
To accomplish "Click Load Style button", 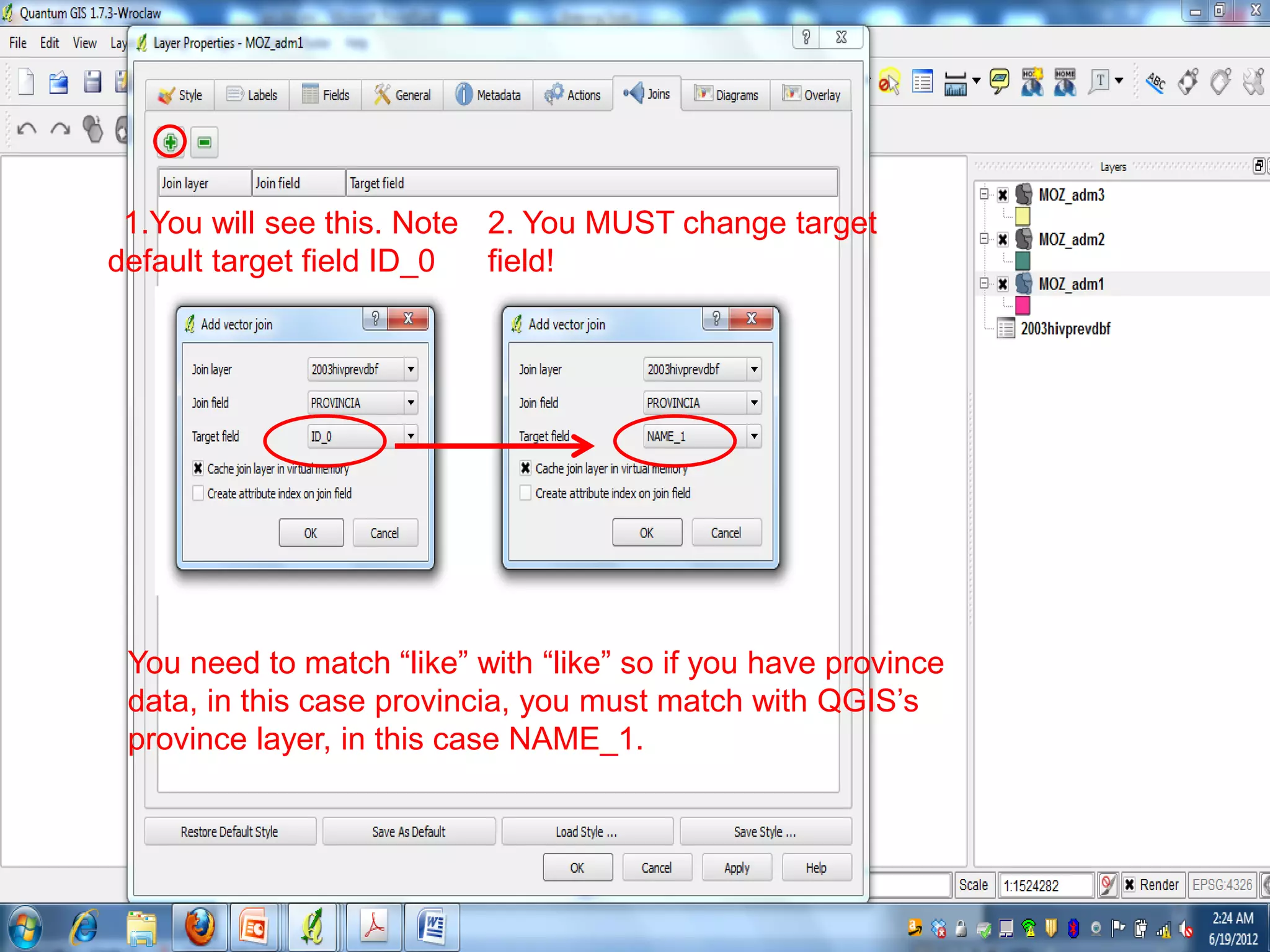I will pos(587,832).
